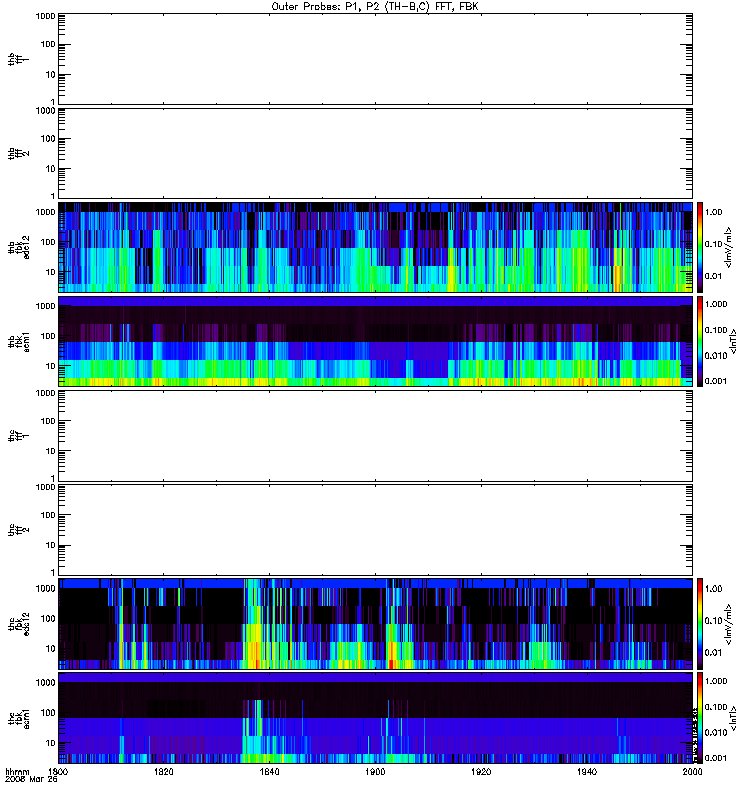Click the '0.10' color scale value for thc edc12

click(713, 620)
